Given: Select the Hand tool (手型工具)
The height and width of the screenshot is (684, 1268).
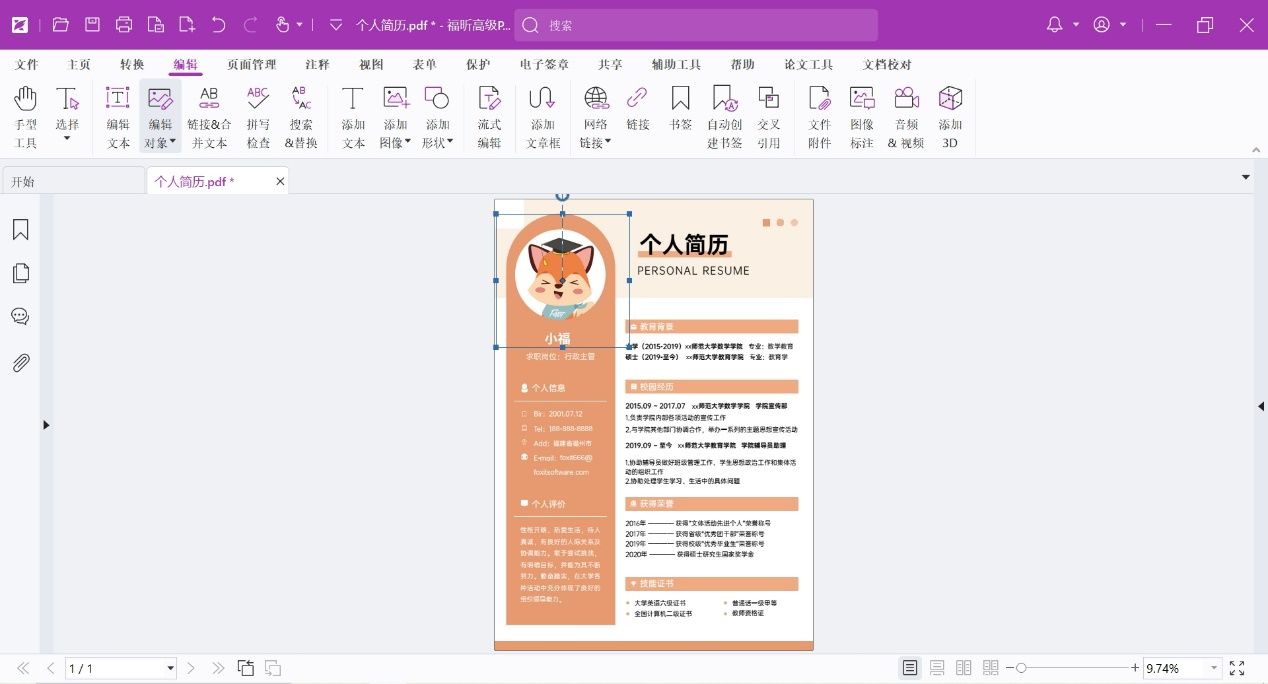Looking at the screenshot, I should [26, 116].
